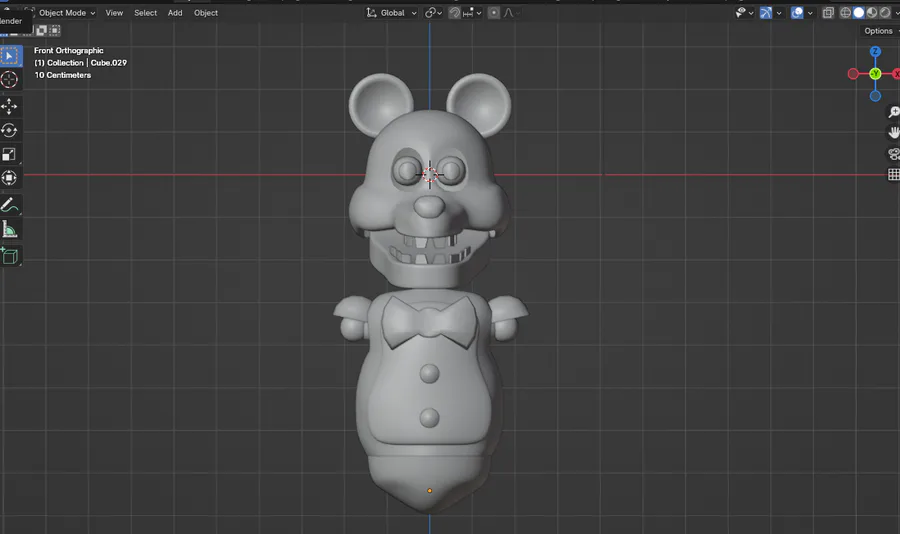This screenshot has height=534, width=900.
Task: Open snapping options dropdown
Action: 473,13
